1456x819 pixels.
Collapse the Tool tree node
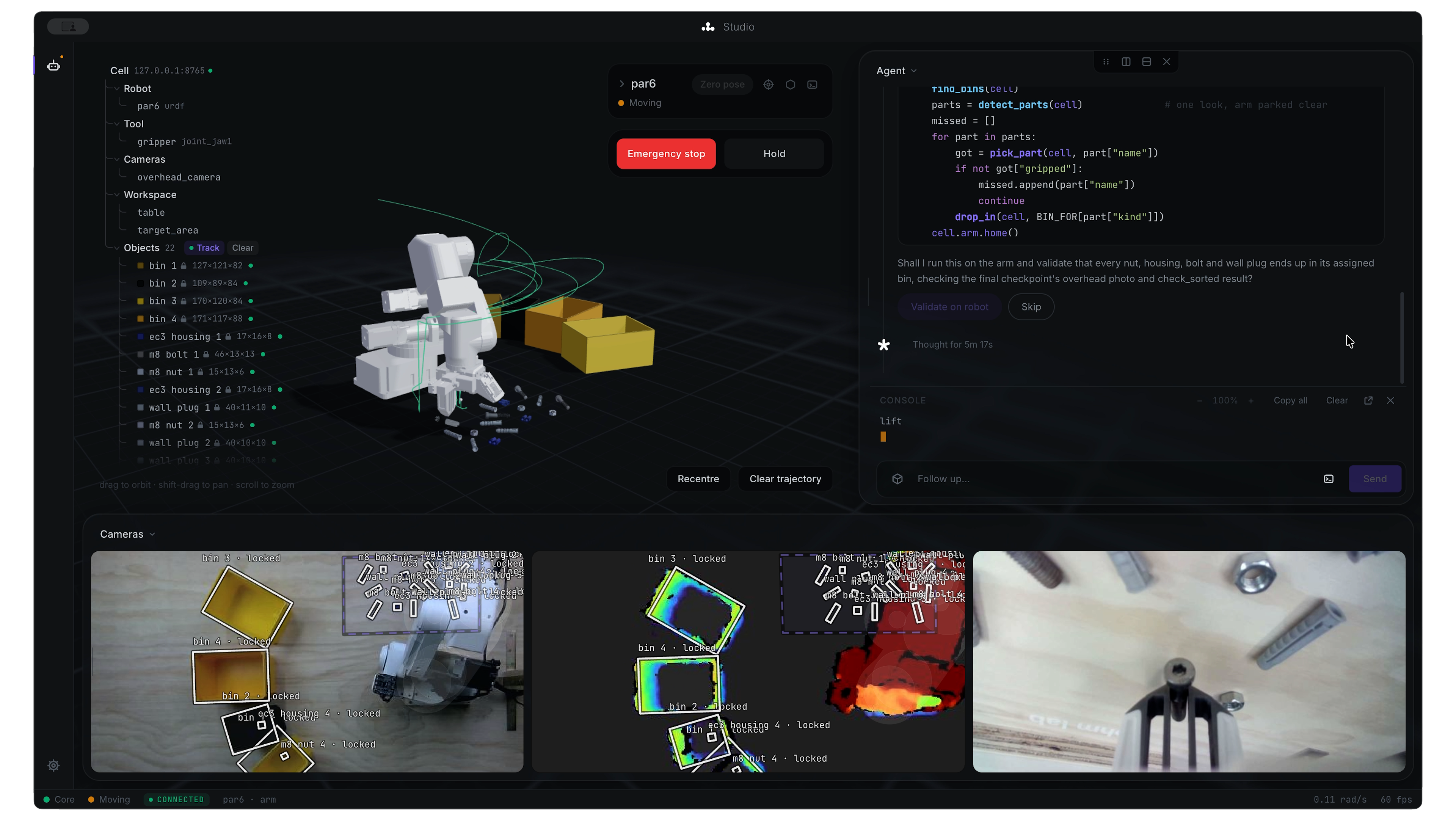point(116,124)
